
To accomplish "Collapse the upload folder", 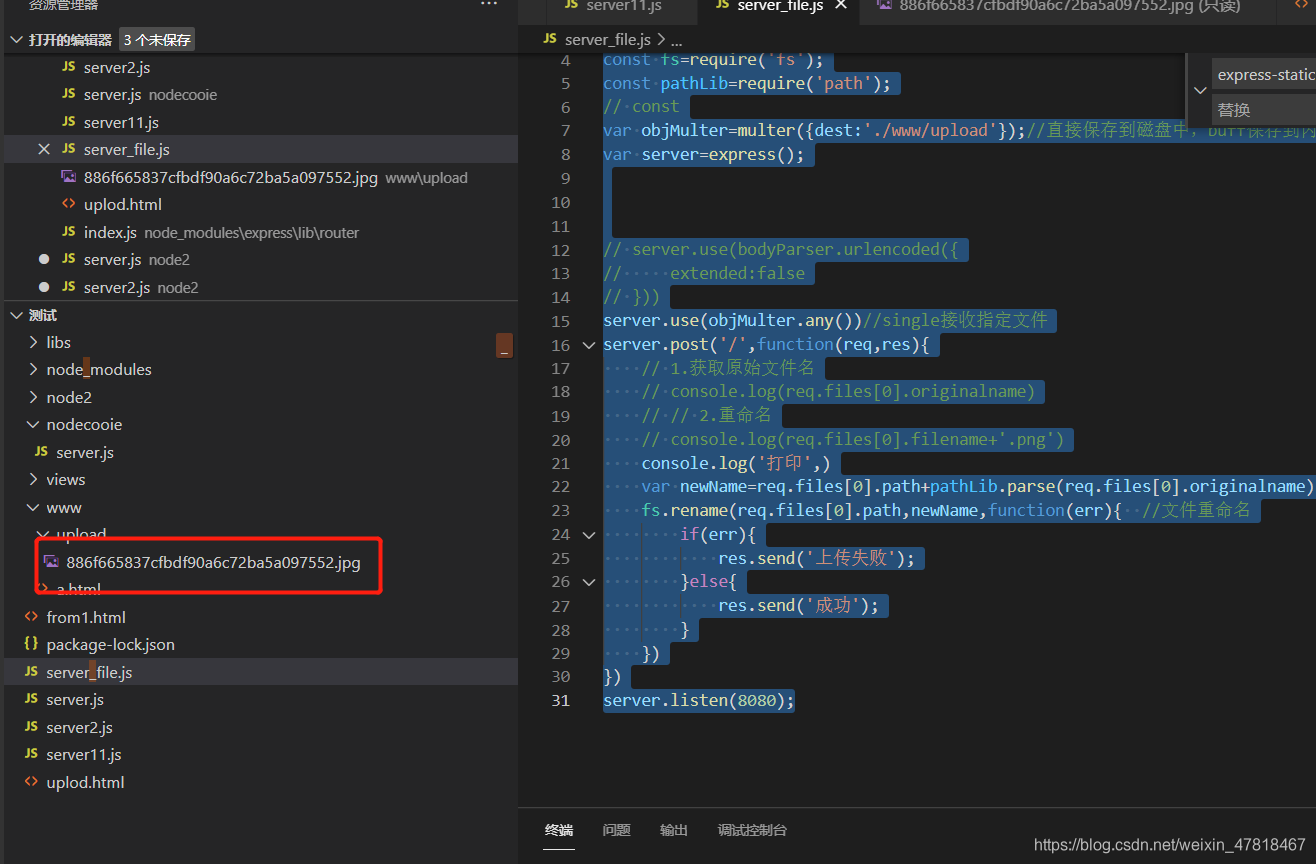I will pyautogui.click(x=42, y=534).
